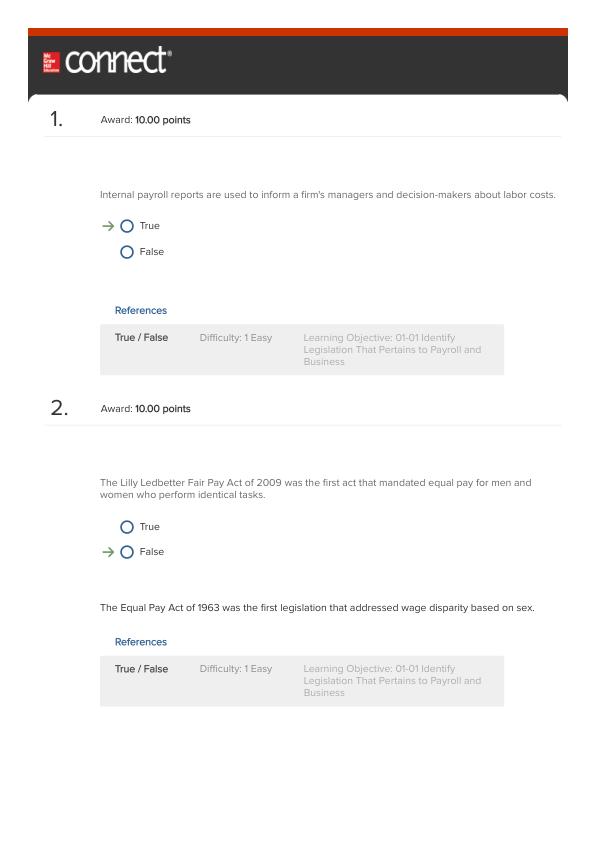Click Difficulty: 1 Easy under question 1

tap(236, 338)
